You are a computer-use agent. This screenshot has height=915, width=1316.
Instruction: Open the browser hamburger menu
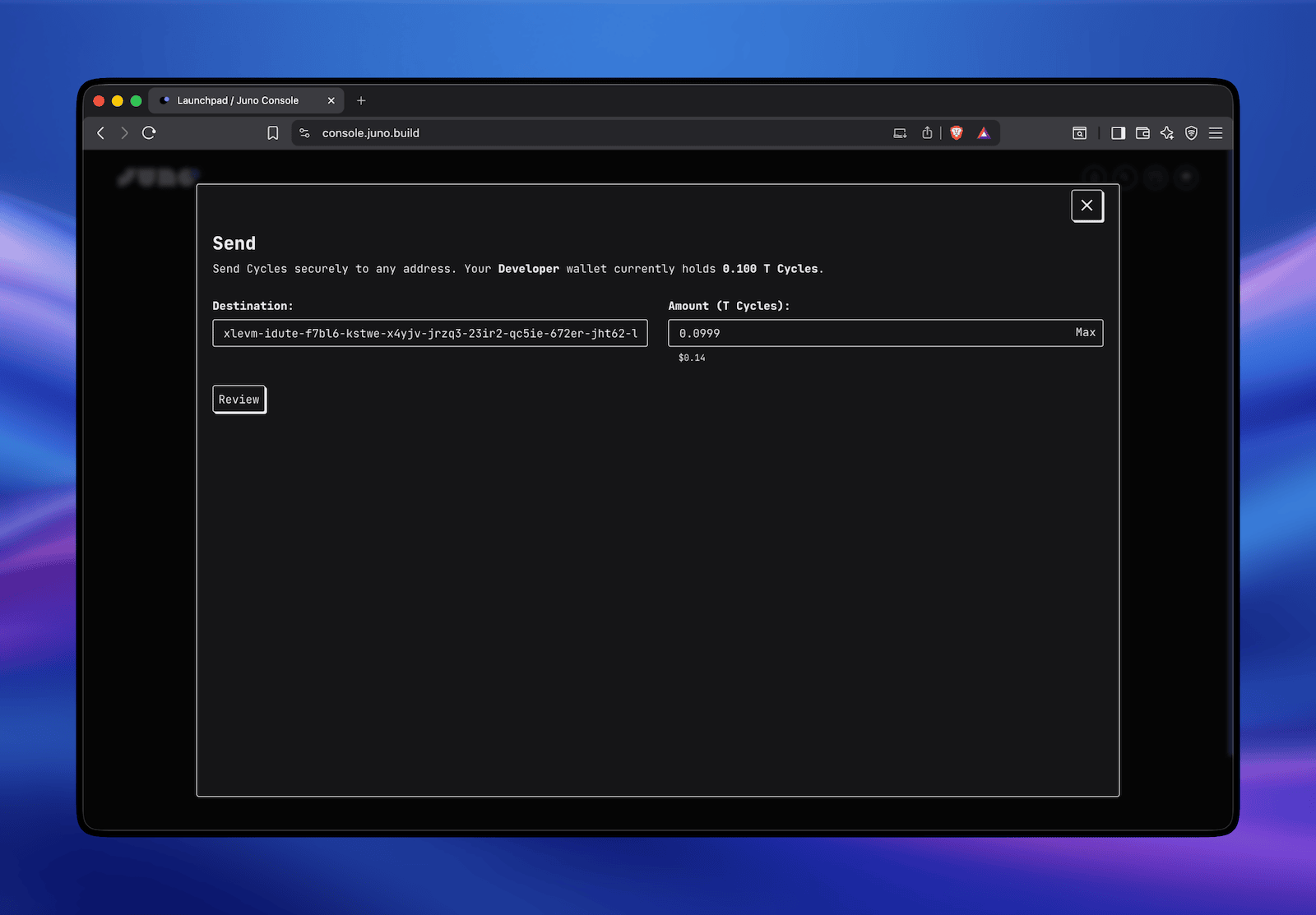(x=1216, y=132)
